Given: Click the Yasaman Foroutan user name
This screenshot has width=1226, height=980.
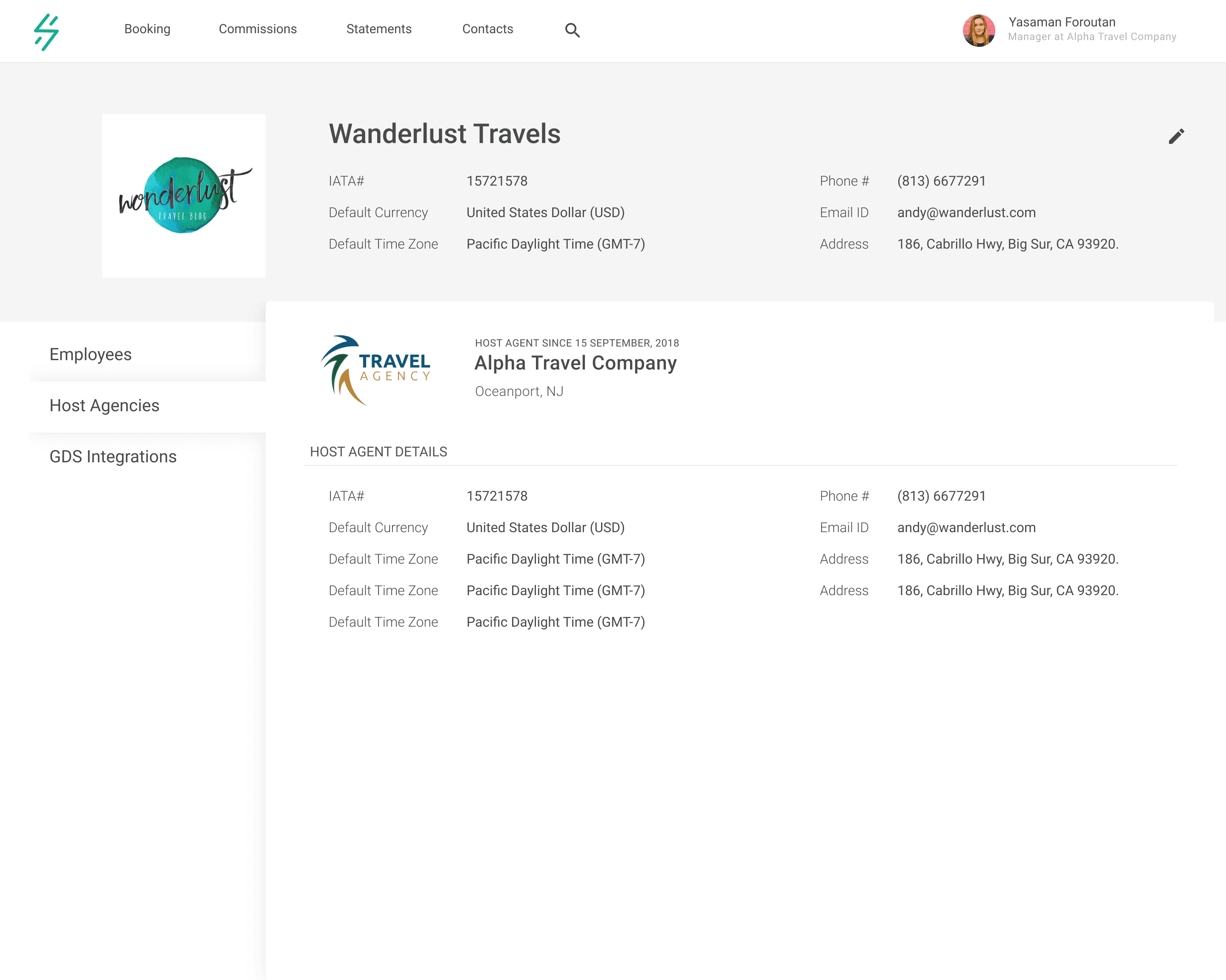Looking at the screenshot, I should click(x=1062, y=22).
